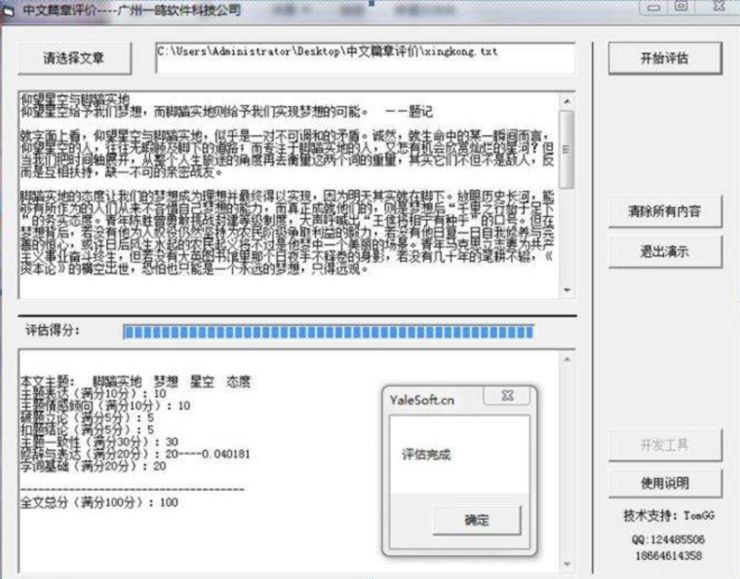This screenshot has height=579, width=740.
Task: Click the 评估完成 message text
Action: [x=426, y=454]
